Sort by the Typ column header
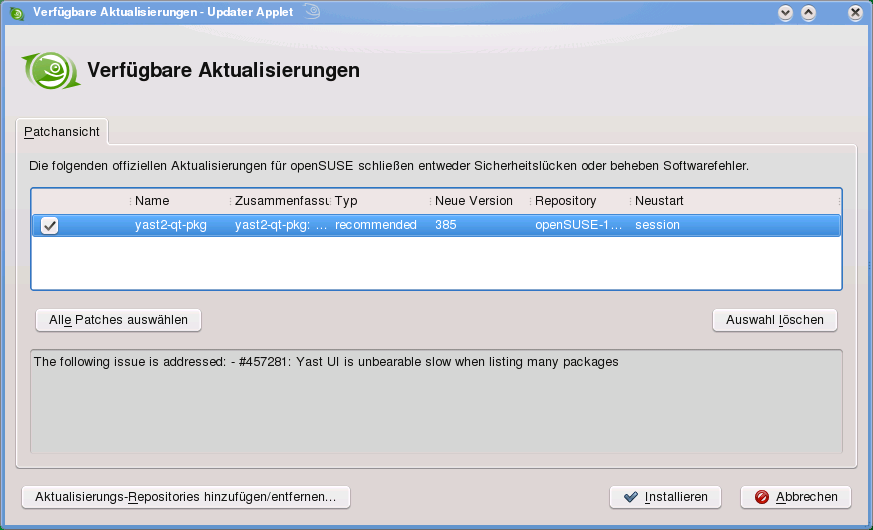873x530 pixels. tap(380, 201)
